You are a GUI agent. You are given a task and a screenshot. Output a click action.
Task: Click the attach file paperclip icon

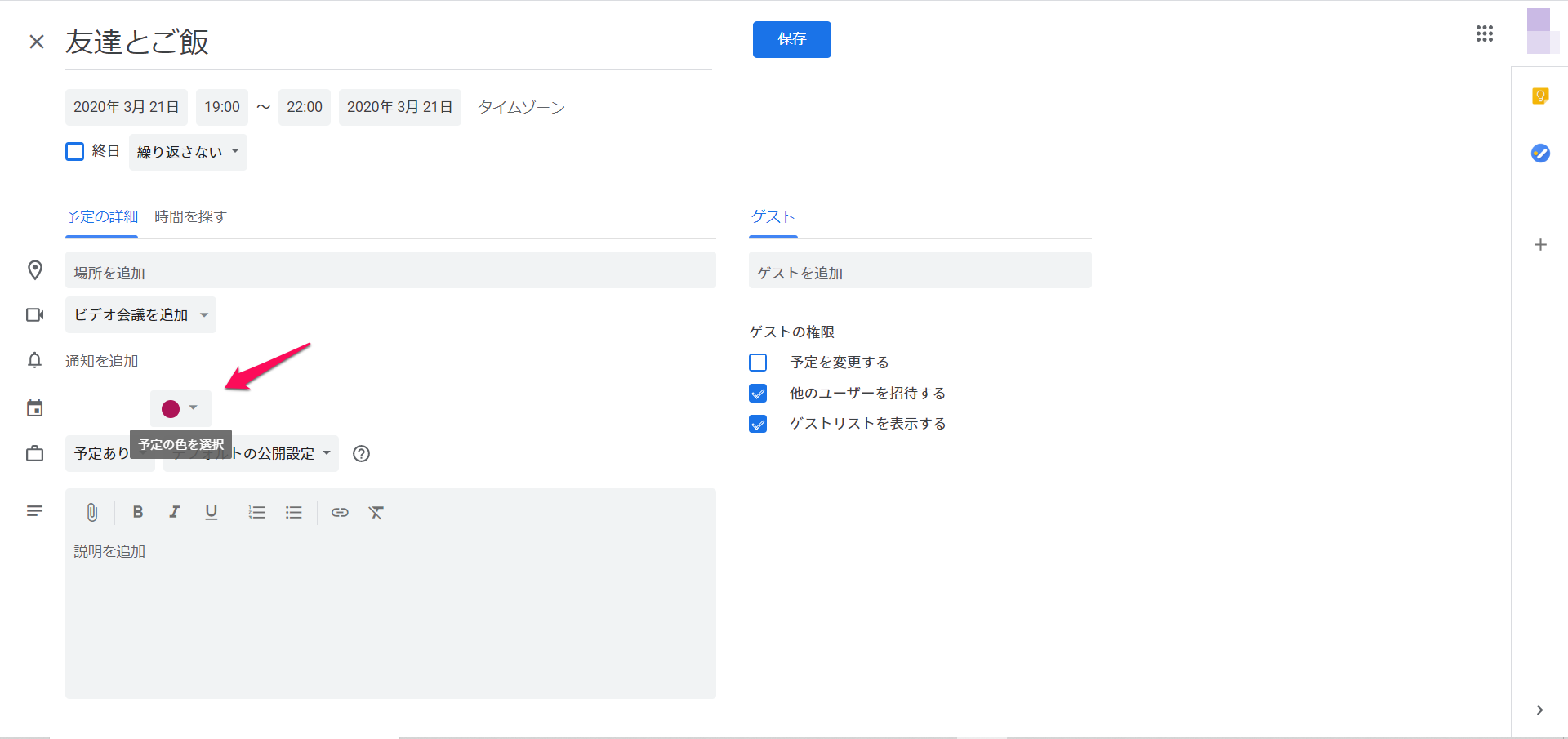pyautogui.click(x=92, y=512)
